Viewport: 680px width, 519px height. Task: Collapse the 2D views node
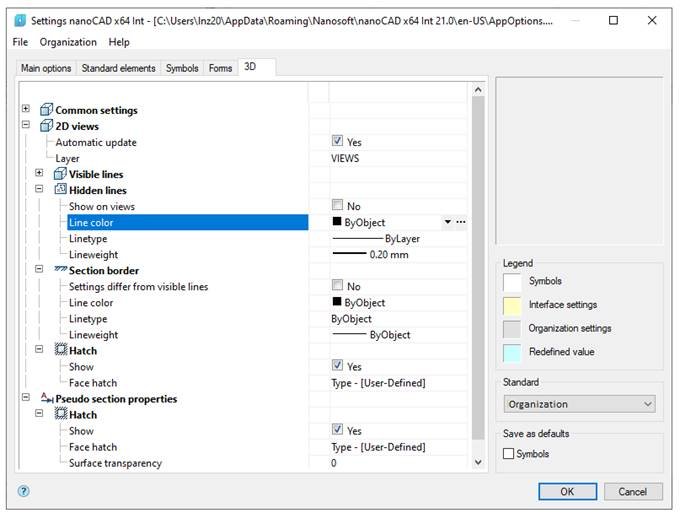(26, 124)
